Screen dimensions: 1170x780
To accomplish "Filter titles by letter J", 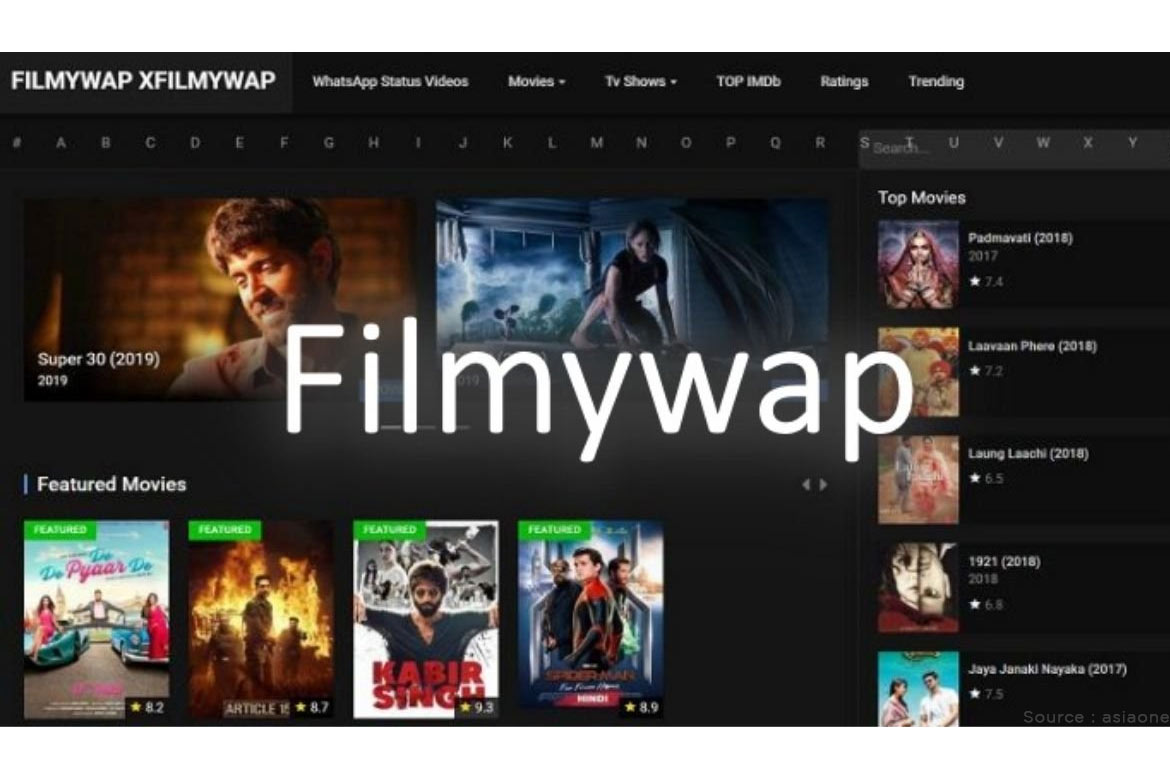I will click(463, 143).
